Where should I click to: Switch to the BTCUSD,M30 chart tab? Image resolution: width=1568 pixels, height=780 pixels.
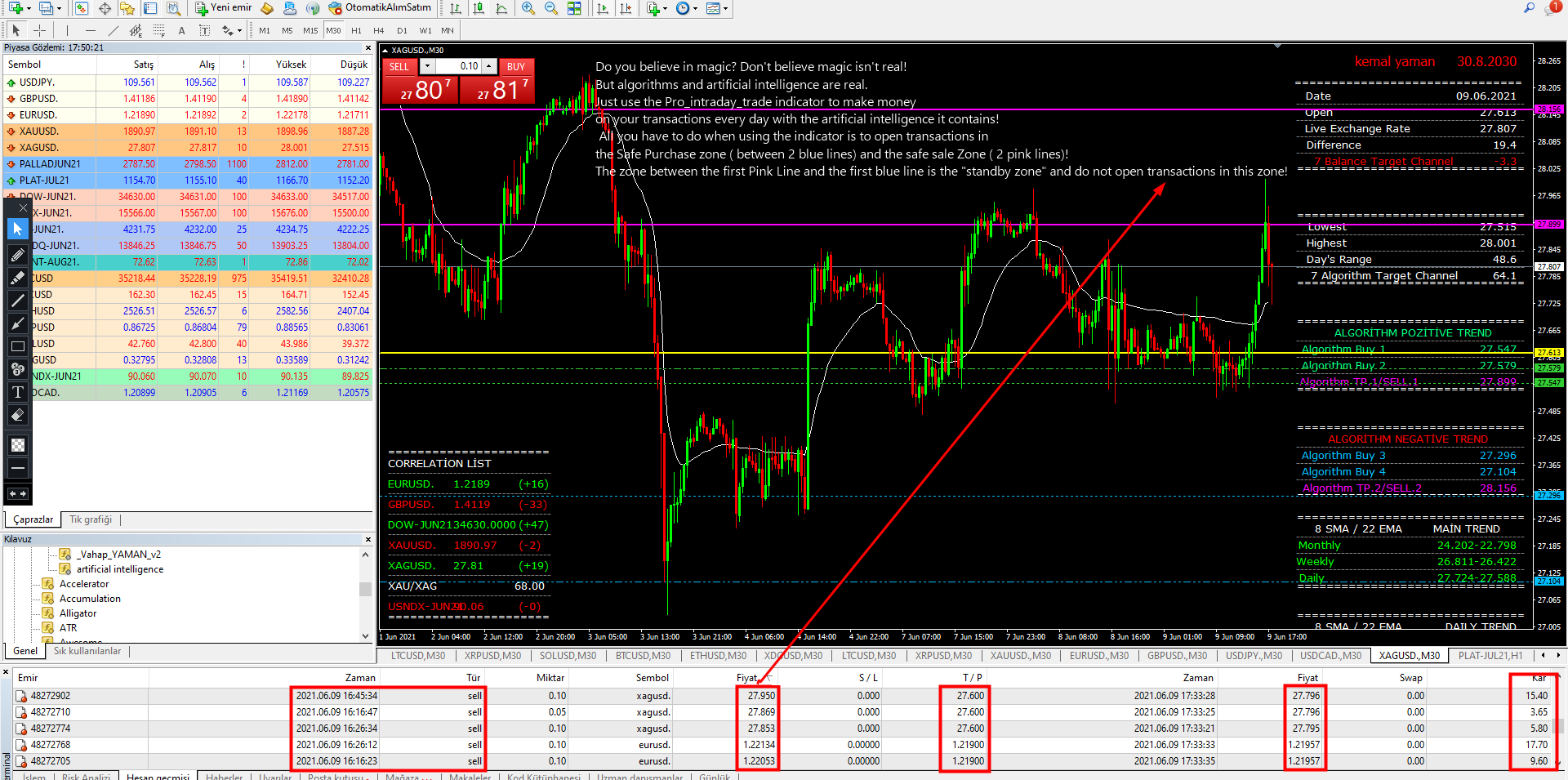coord(643,655)
